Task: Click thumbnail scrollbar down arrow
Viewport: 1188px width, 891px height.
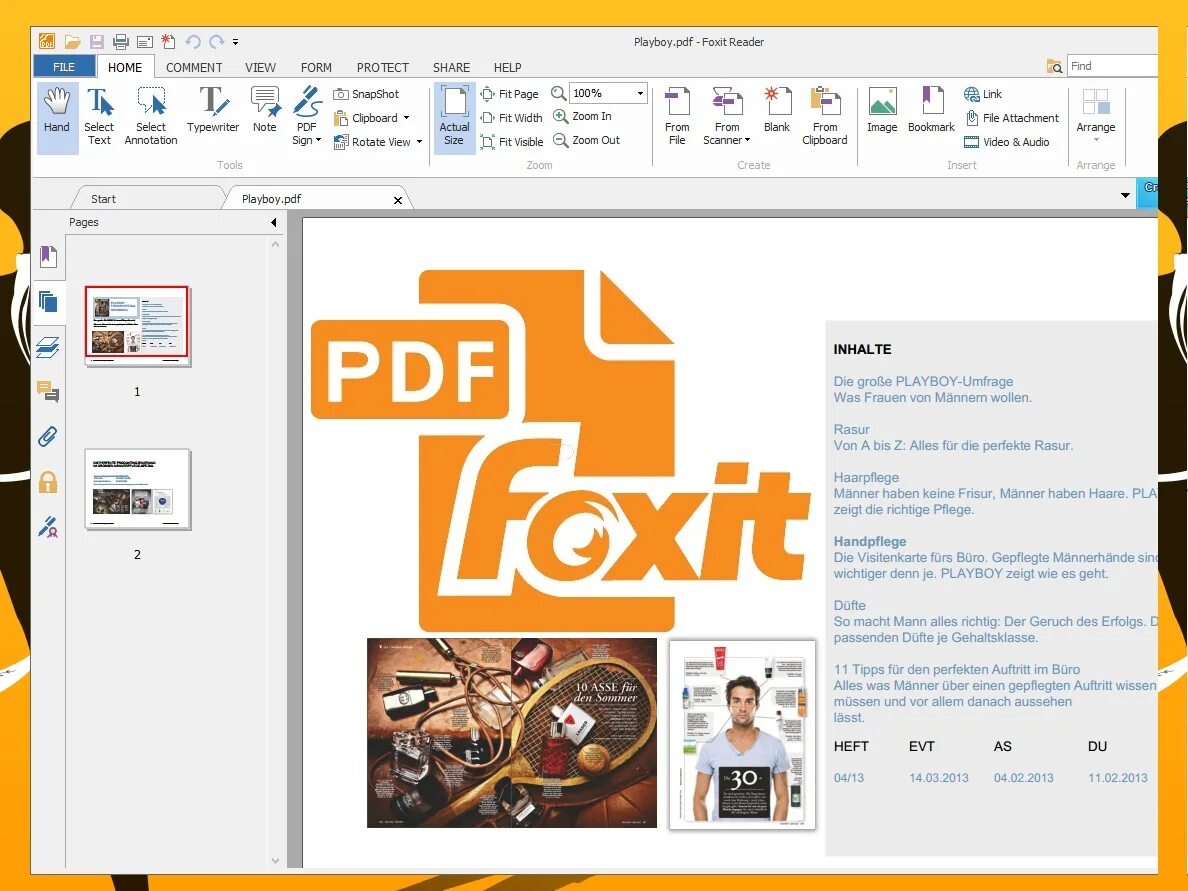Action: [x=275, y=861]
